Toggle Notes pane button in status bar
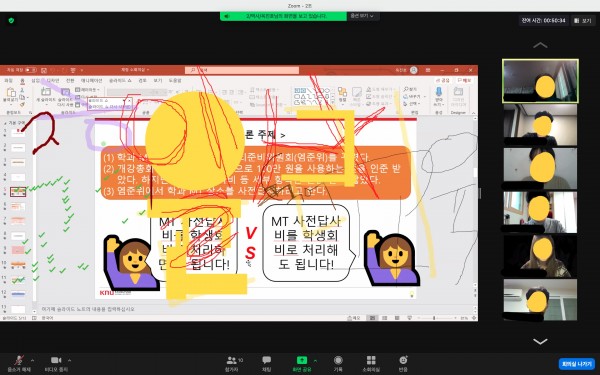600x375 pixels. click(354, 318)
